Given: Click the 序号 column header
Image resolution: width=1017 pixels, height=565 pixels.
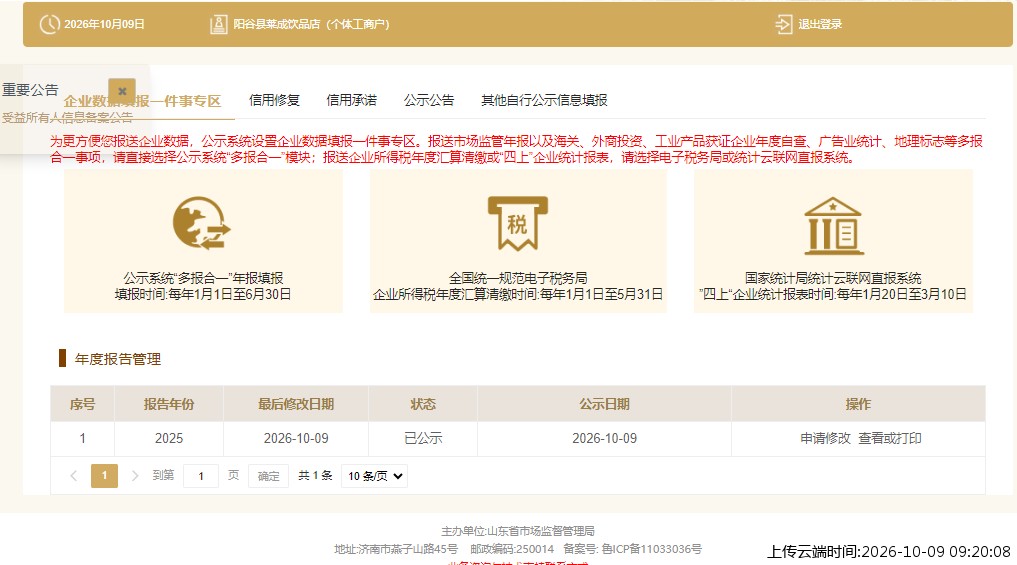Looking at the screenshot, I should coord(82,404).
